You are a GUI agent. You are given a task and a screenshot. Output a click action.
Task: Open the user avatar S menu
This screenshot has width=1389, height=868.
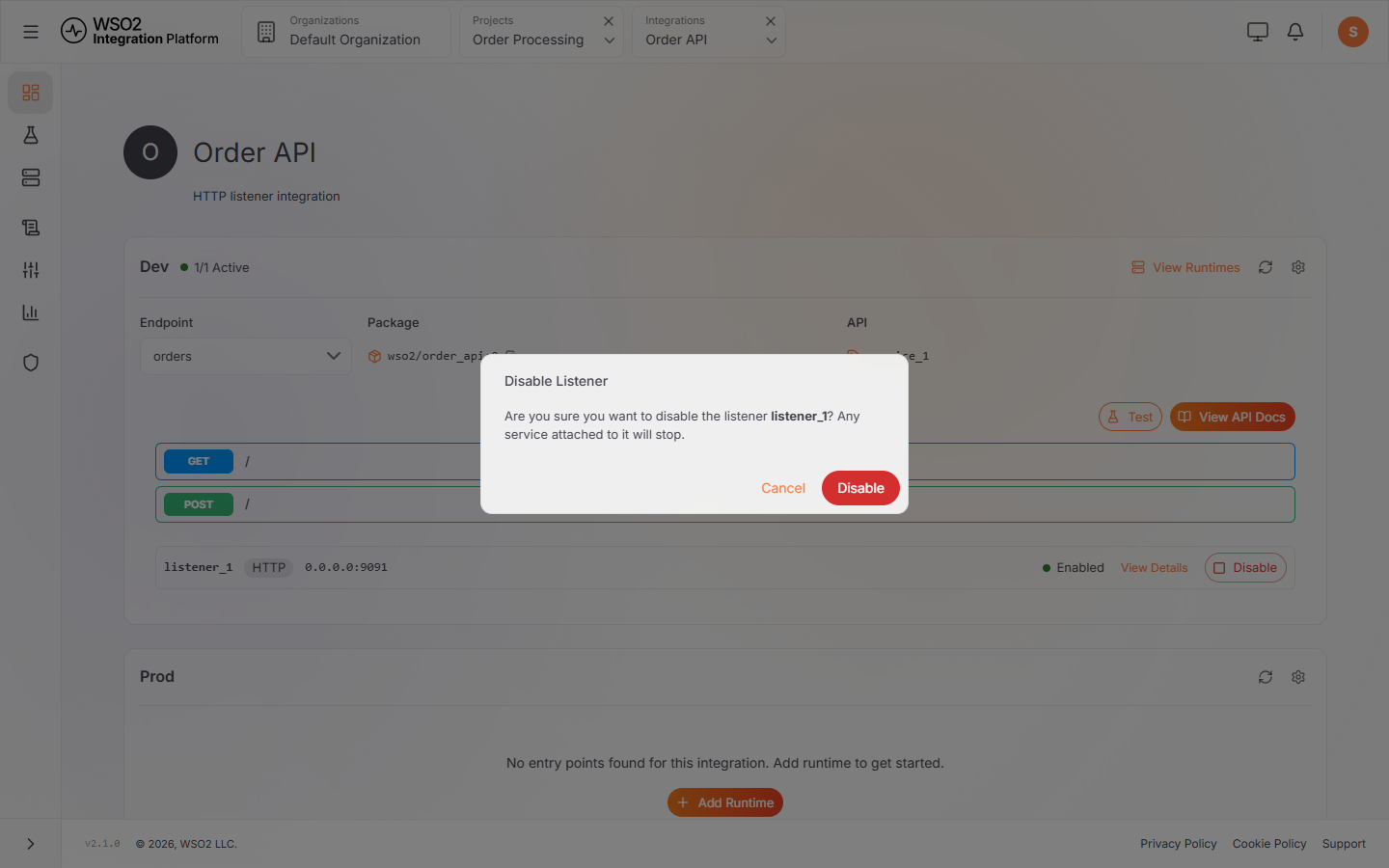pos(1353,32)
